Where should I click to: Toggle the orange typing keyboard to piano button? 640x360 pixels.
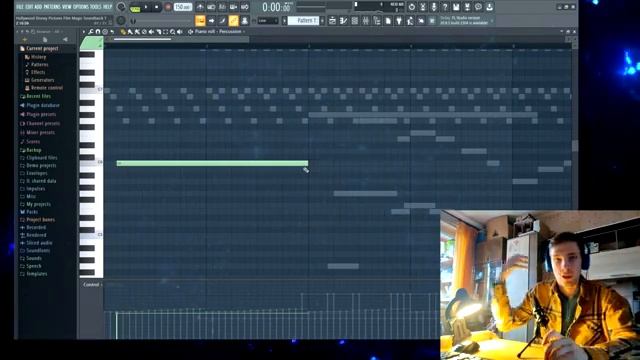(x=200, y=20)
